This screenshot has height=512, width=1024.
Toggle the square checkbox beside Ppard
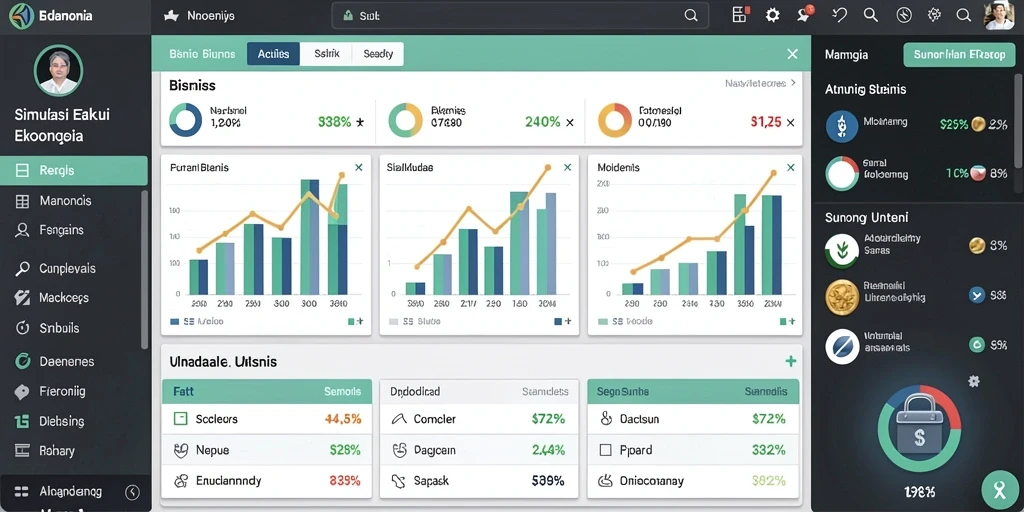point(605,450)
